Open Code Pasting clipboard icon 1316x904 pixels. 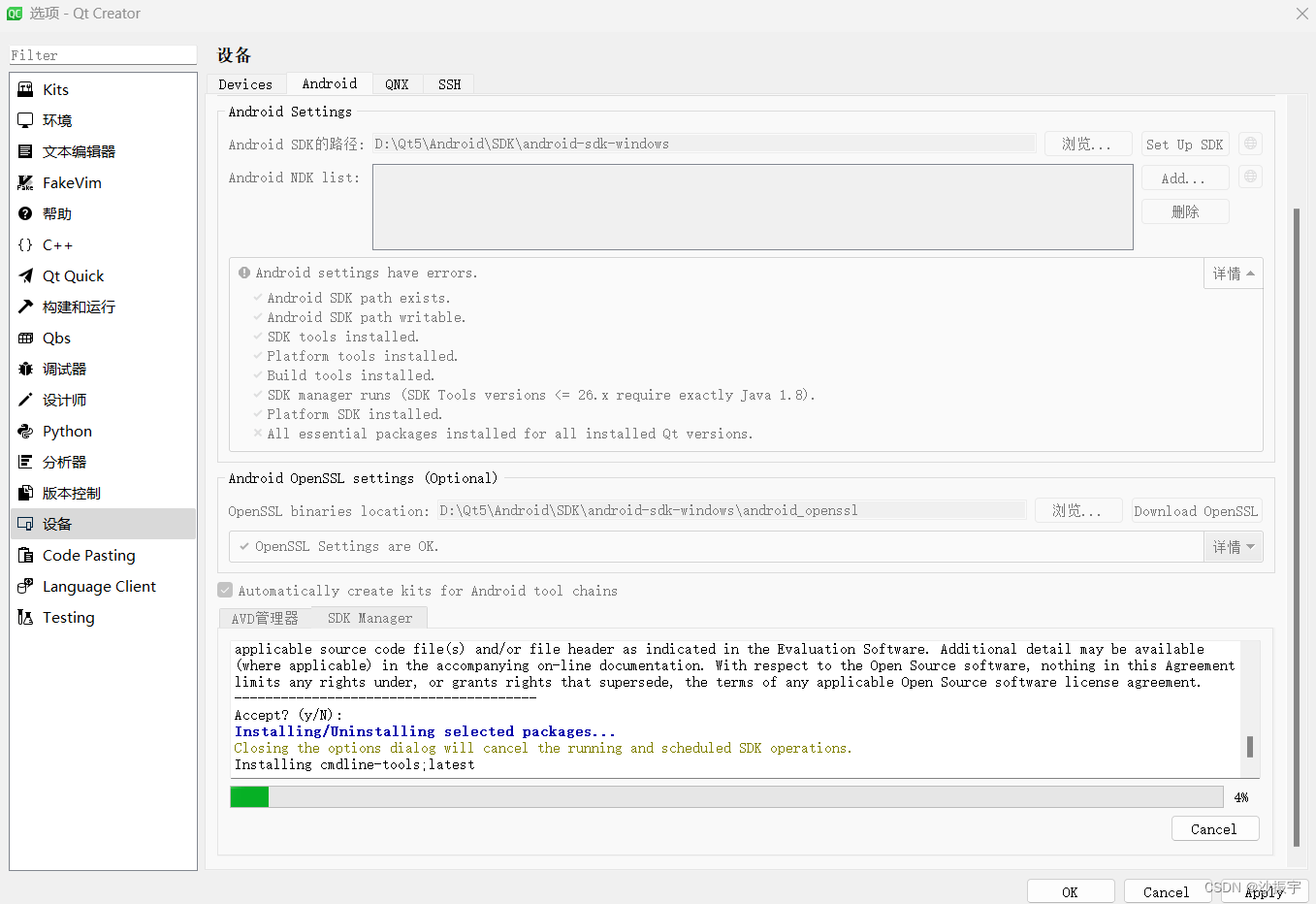[x=25, y=555]
